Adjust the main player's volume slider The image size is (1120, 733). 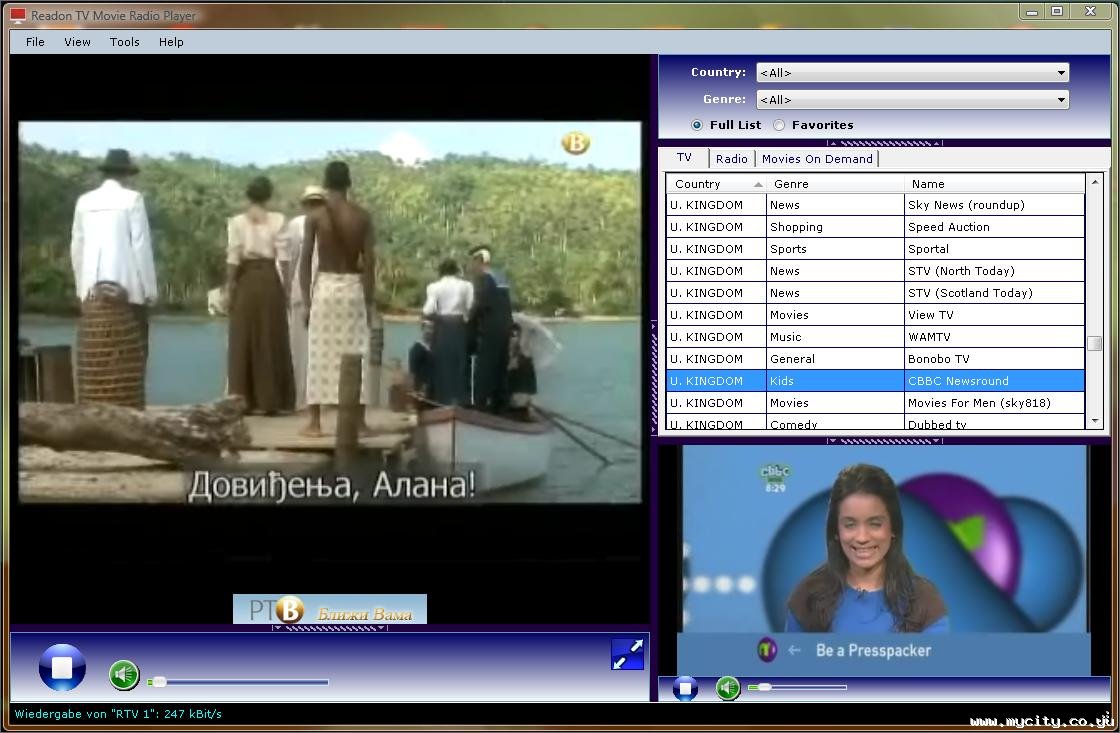coord(239,682)
